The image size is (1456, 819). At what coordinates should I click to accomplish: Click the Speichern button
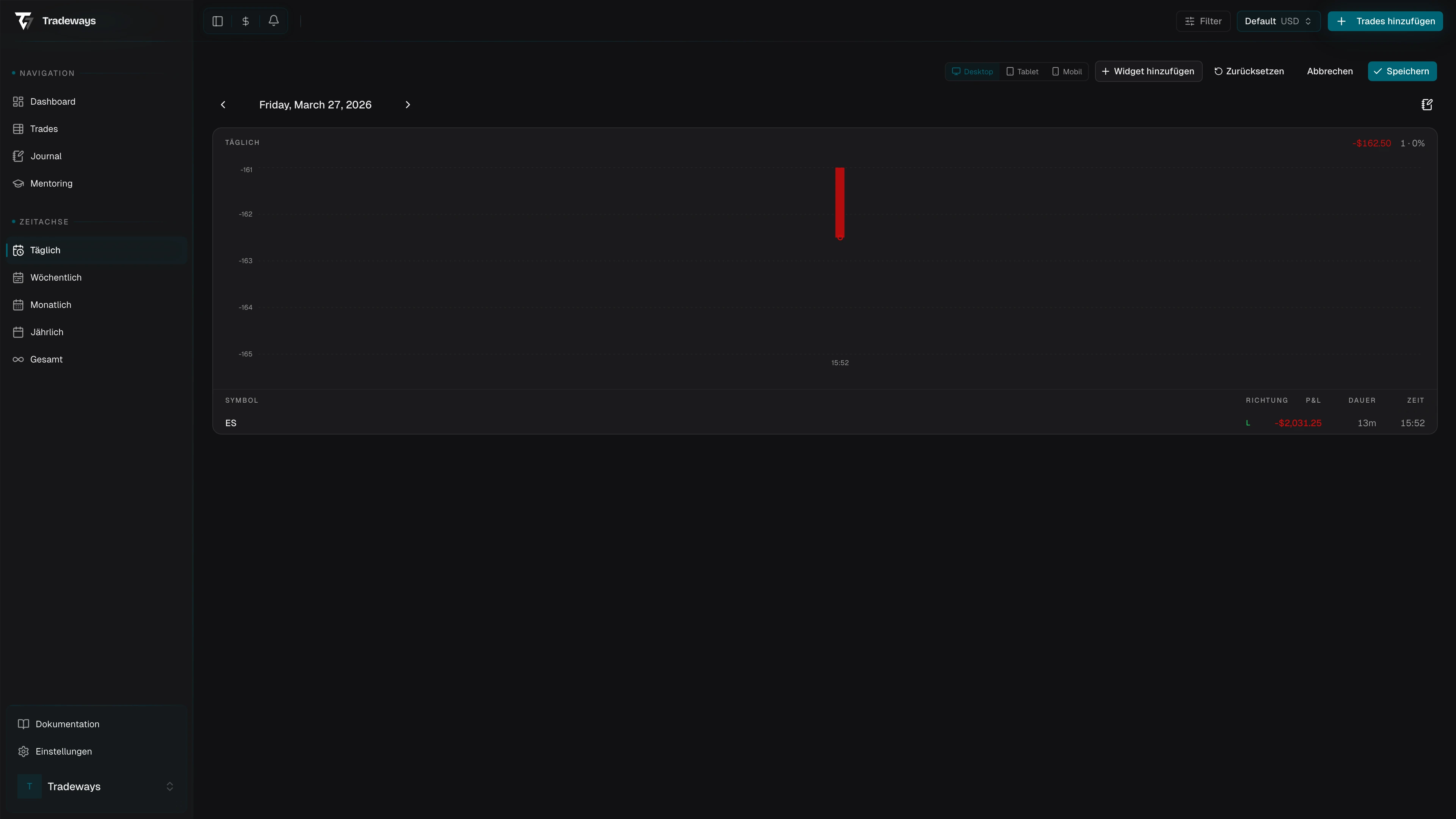1402,71
